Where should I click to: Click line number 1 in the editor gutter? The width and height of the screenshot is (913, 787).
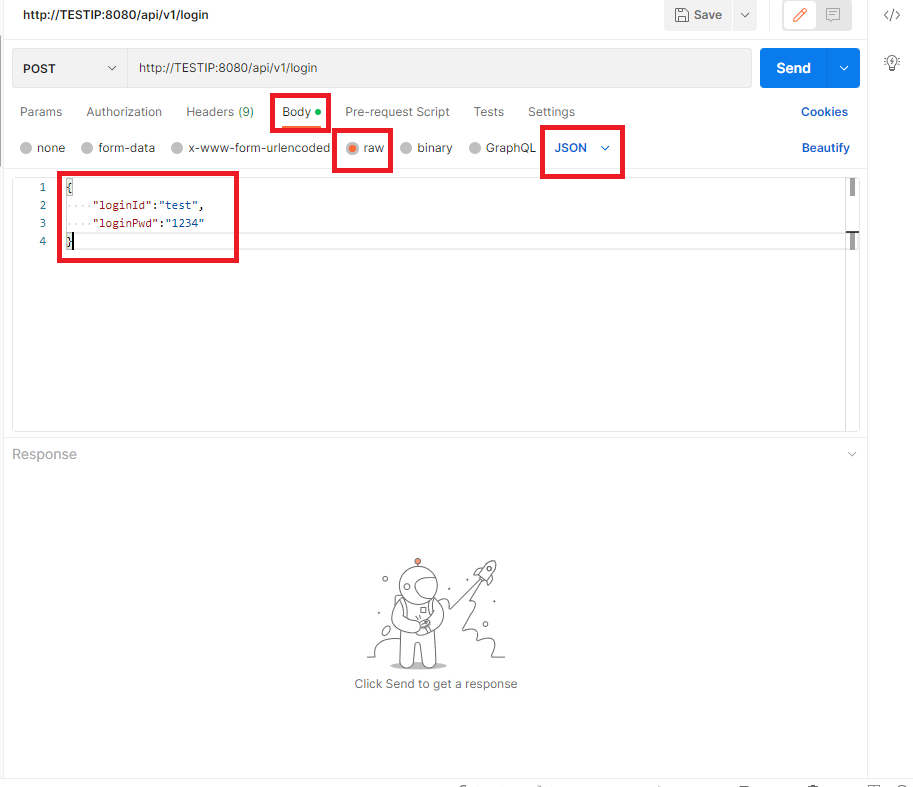tap(43, 187)
